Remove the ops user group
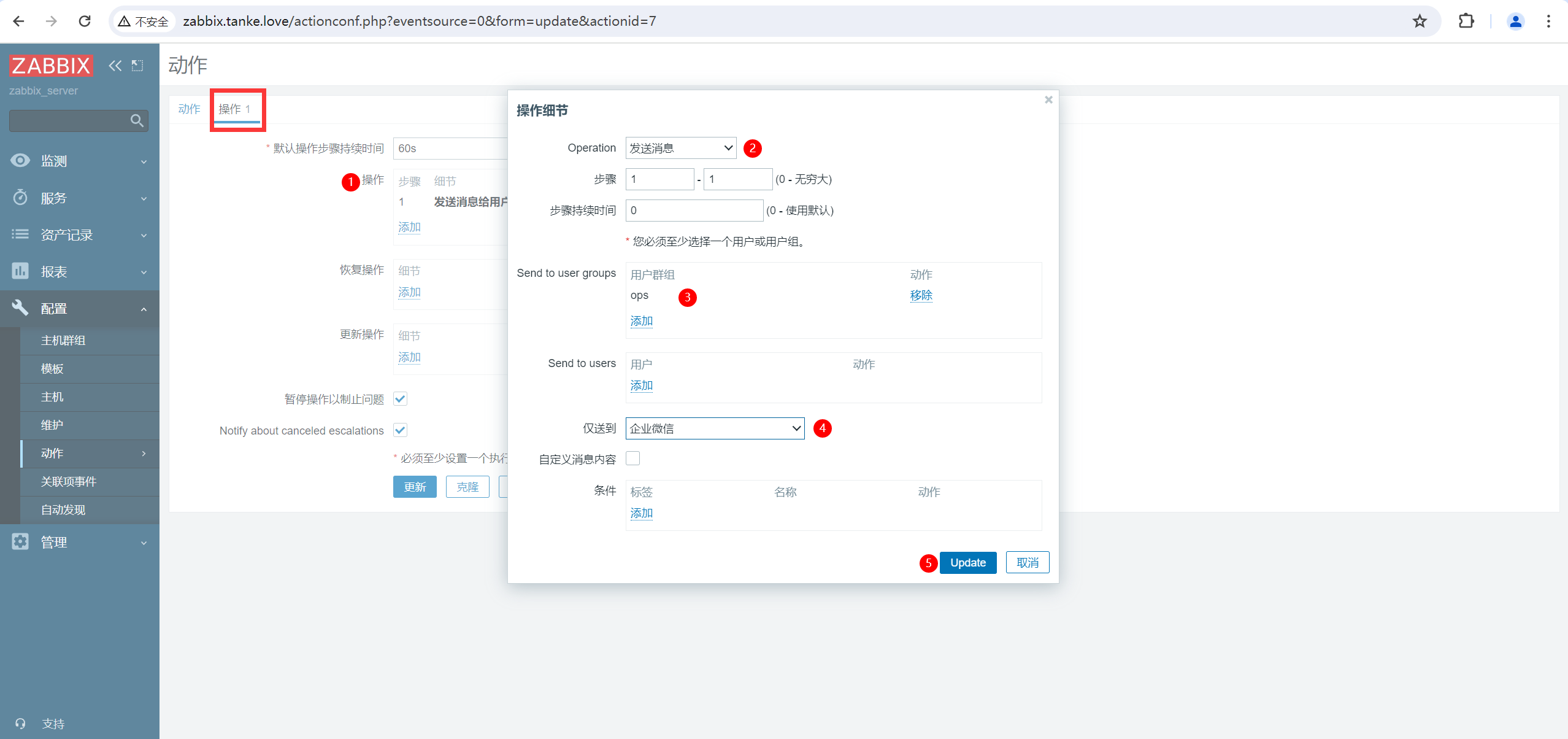 pos(920,295)
